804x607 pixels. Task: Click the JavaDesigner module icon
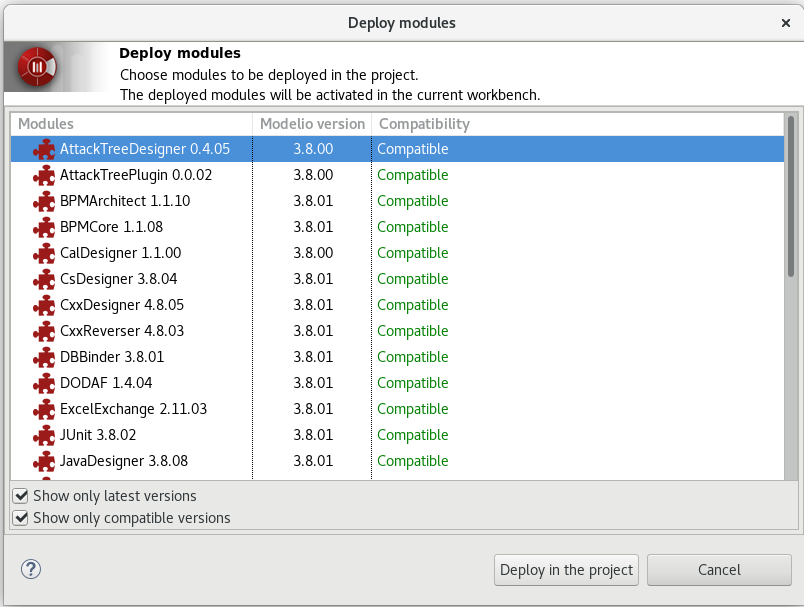tap(44, 461)
